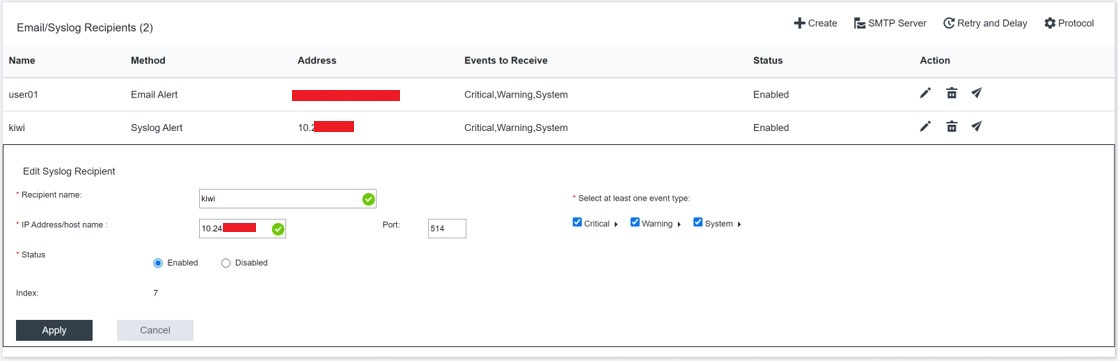1118x361 pixels.
Task: Open Retry and Delay settings
Action: [x=985, y=24]
